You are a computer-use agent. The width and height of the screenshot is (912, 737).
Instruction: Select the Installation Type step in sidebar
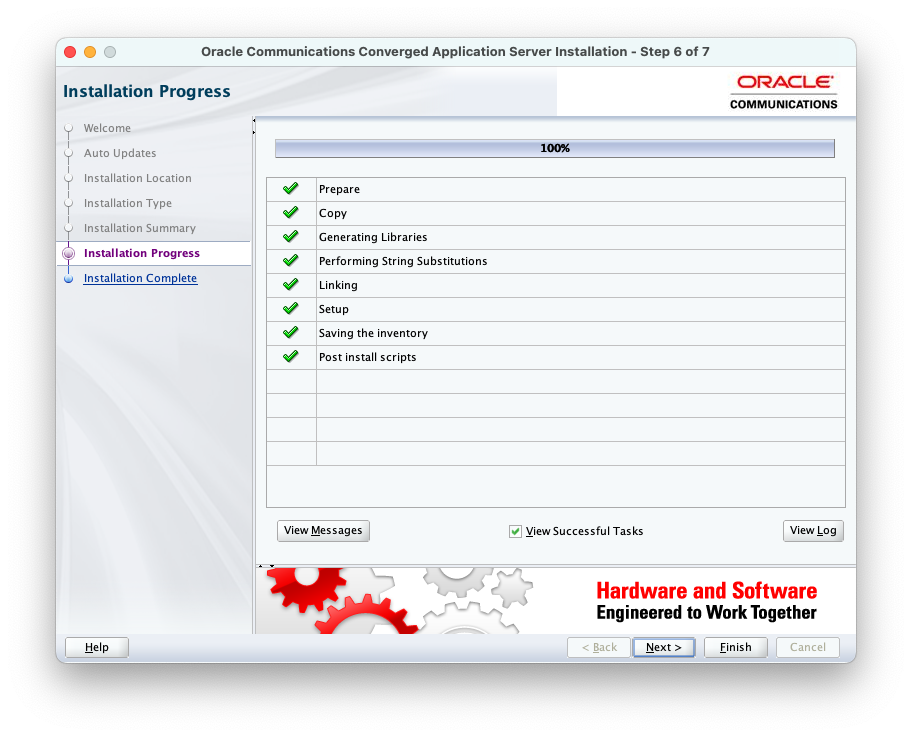click(128, 203)
